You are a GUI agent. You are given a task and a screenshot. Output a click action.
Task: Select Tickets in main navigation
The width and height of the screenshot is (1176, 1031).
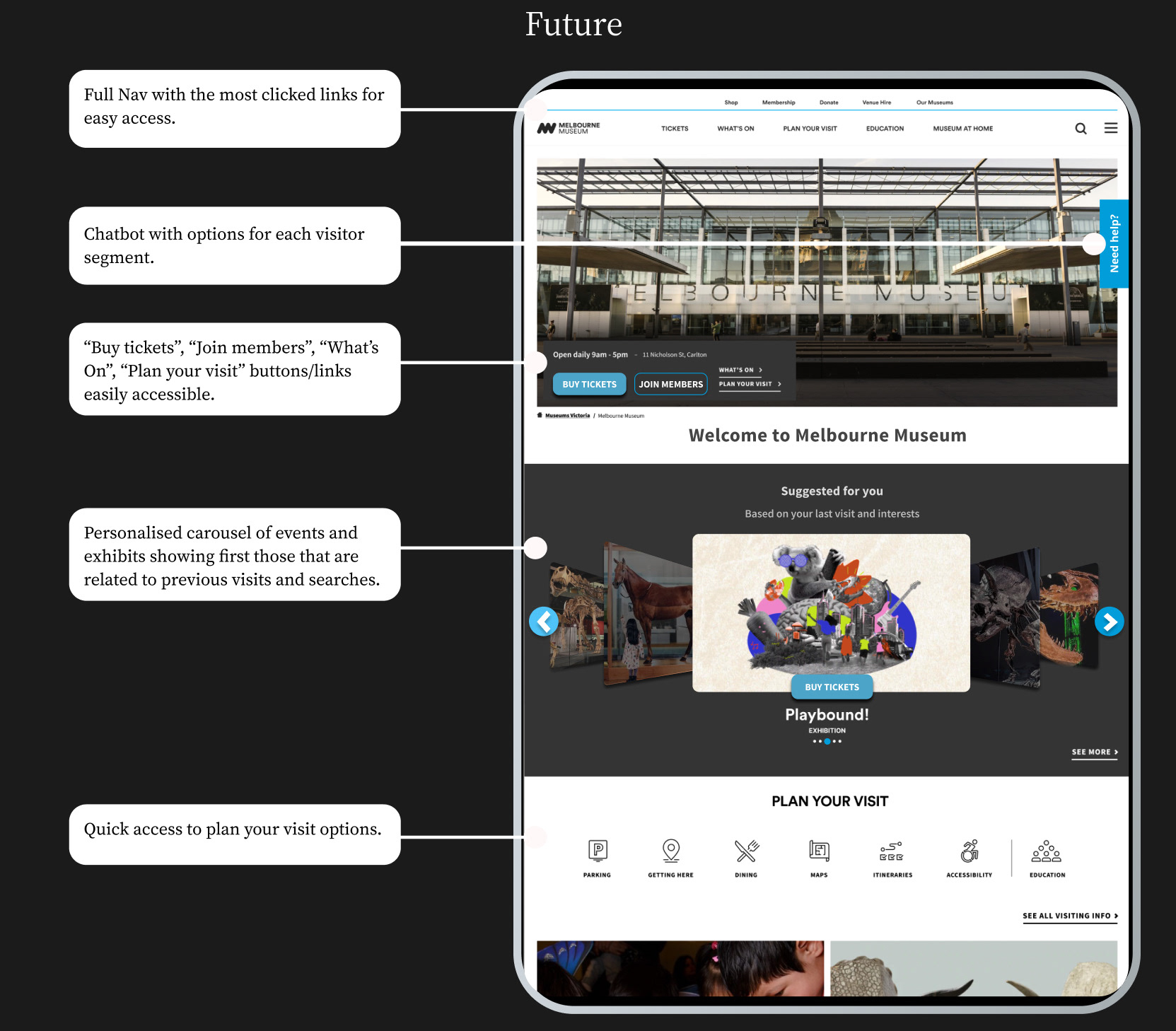pos(675,129)
